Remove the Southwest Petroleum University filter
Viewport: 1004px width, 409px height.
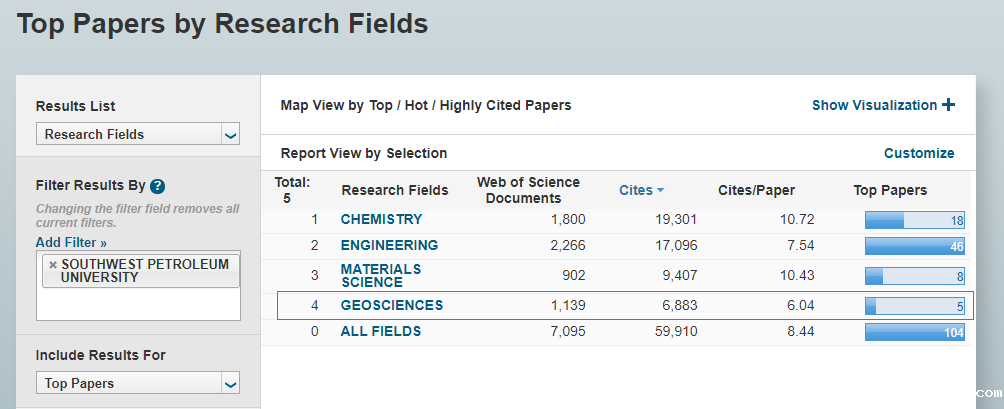pyautogui.click(x=53, y=265)
